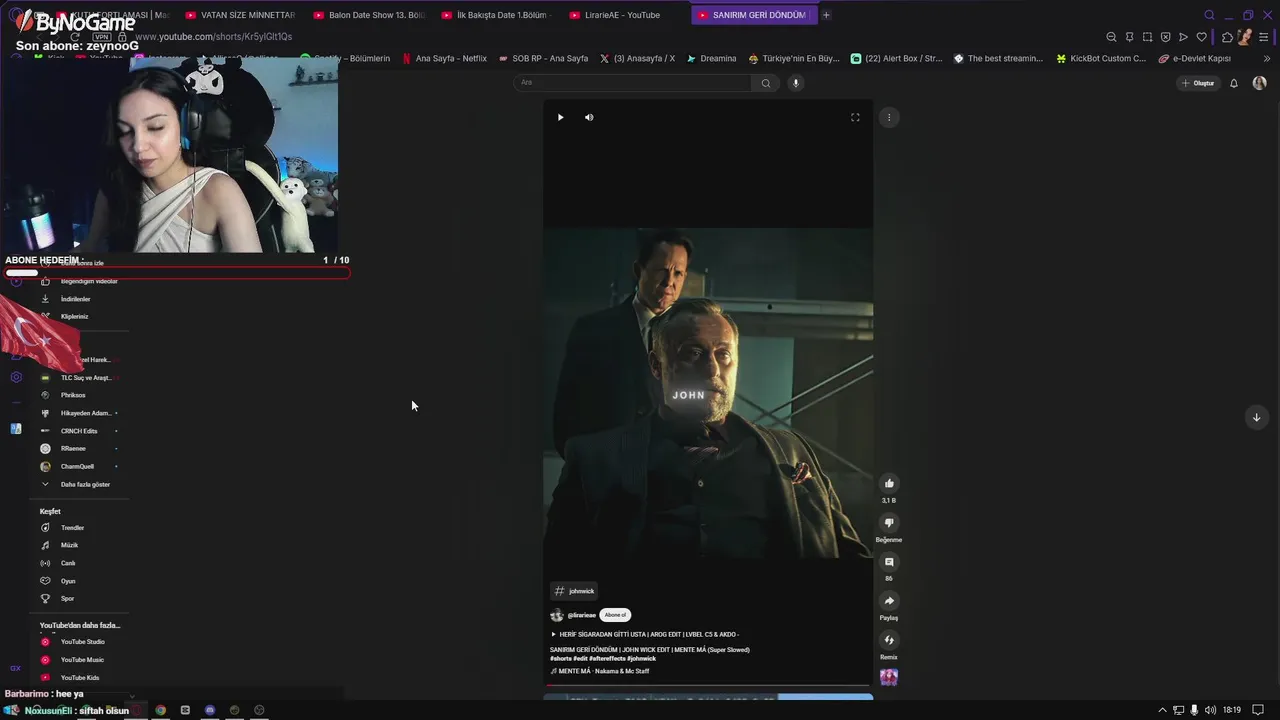Switch to İlk Bakışta Date 1.Bölüm tab
This screenshot has height=720, width=1280.
496,15
